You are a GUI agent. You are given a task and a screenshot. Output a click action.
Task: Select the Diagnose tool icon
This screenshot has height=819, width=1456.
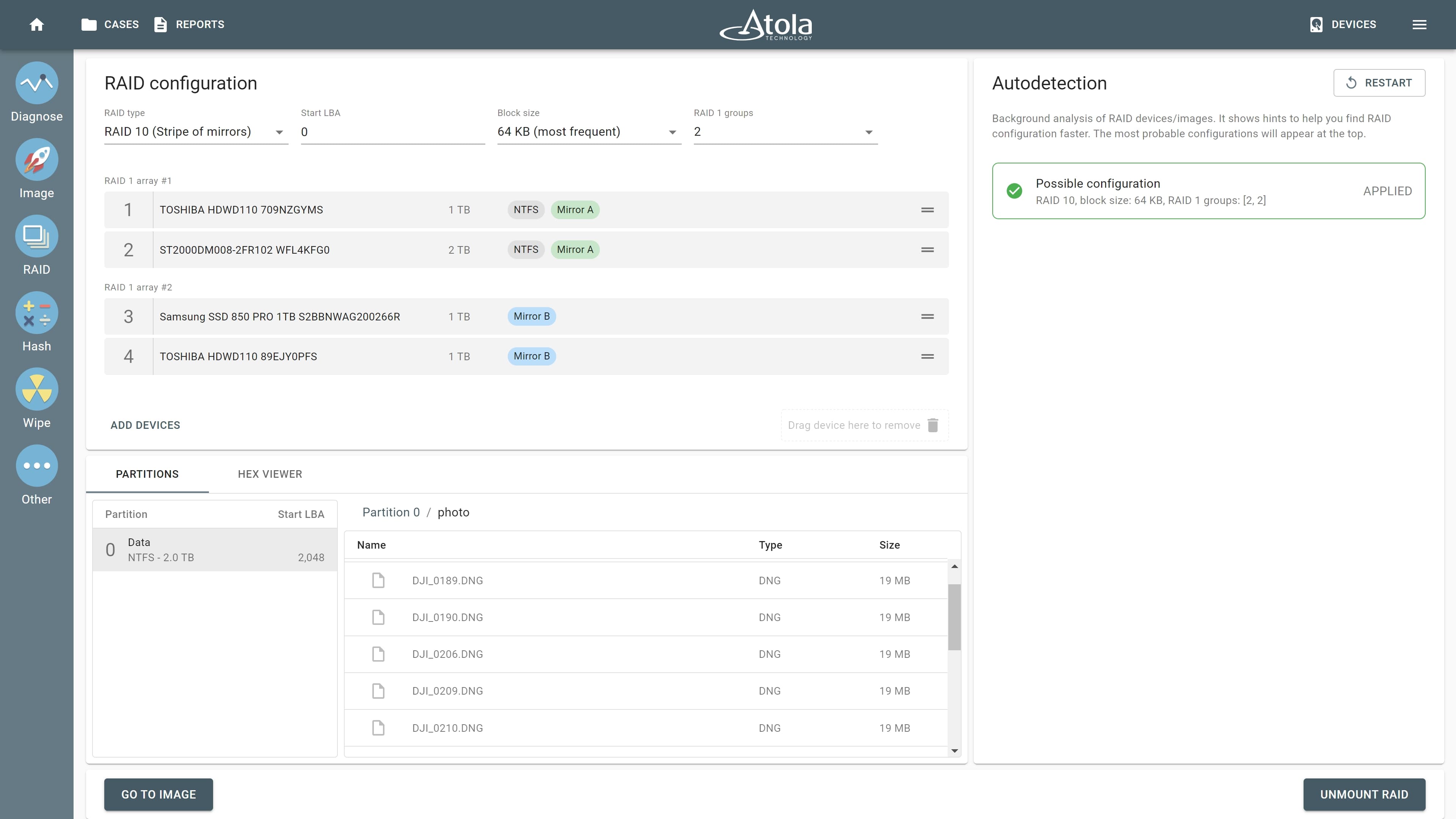pyautogui.click(x=37, y=83)
